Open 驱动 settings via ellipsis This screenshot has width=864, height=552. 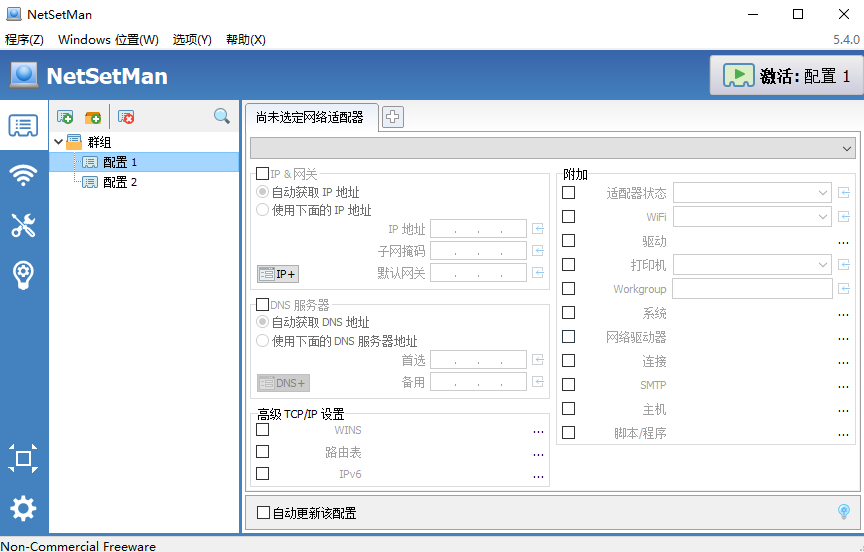point(843,243)
